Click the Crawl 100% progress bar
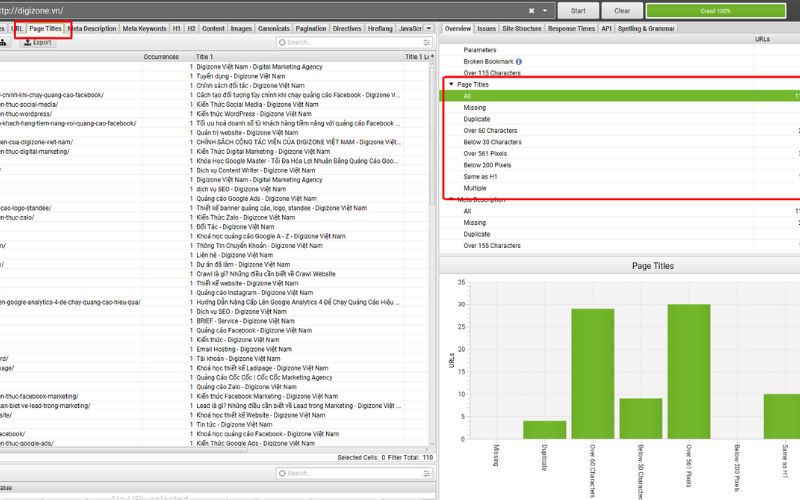Image resolution: width=800 pixels, height=500 pixels. click(716, 11)
